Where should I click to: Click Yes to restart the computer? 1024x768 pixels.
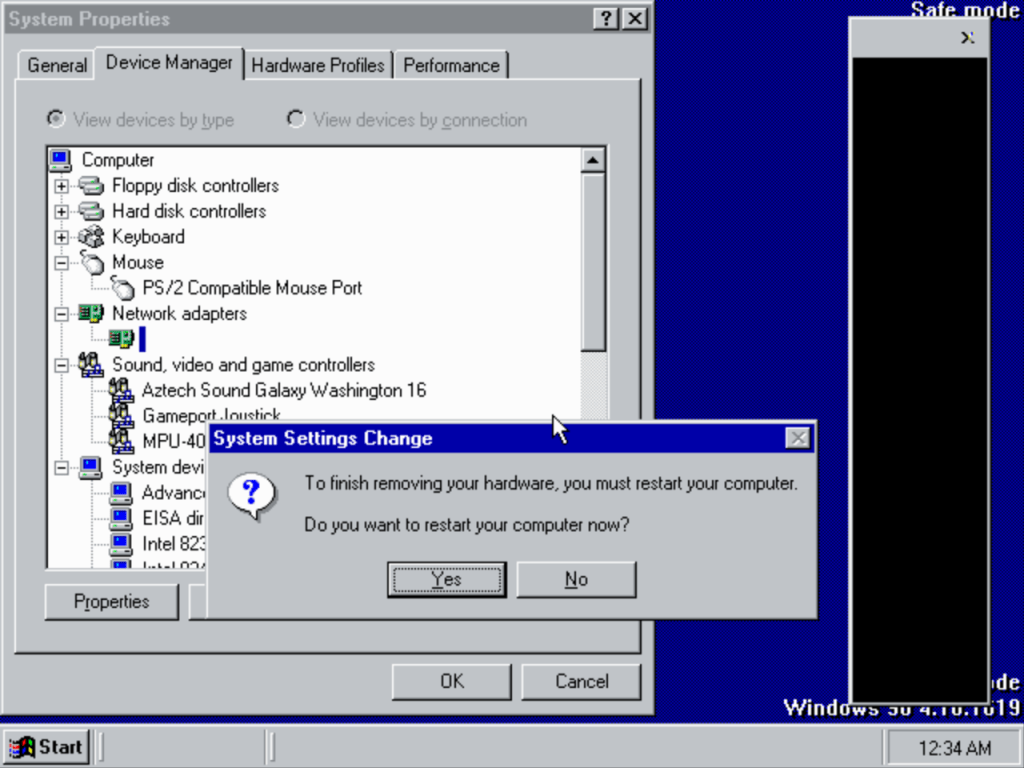pos(446,579)
